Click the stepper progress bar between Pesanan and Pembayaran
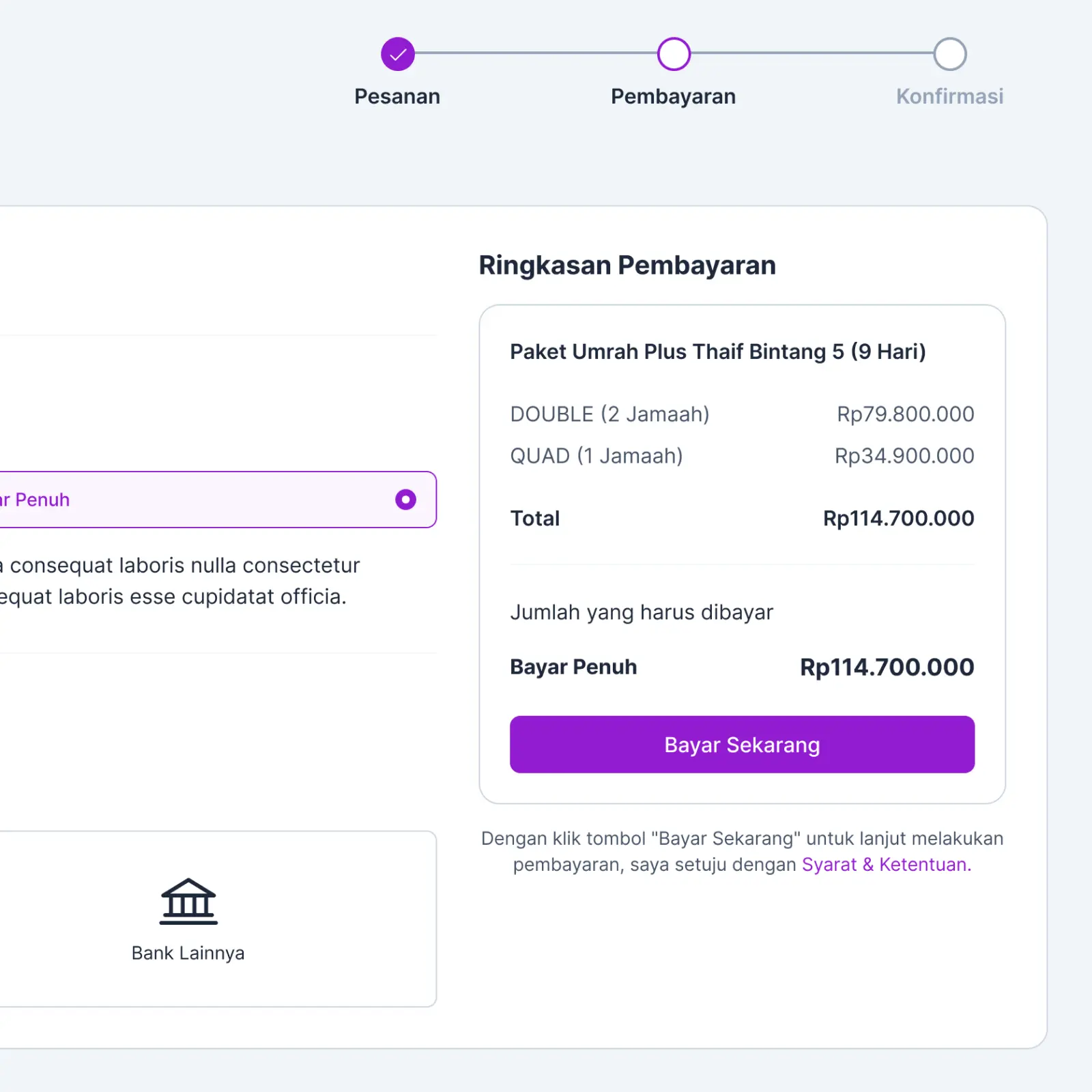Screen dimensions: 1092x1092 [x=536, y=53]
